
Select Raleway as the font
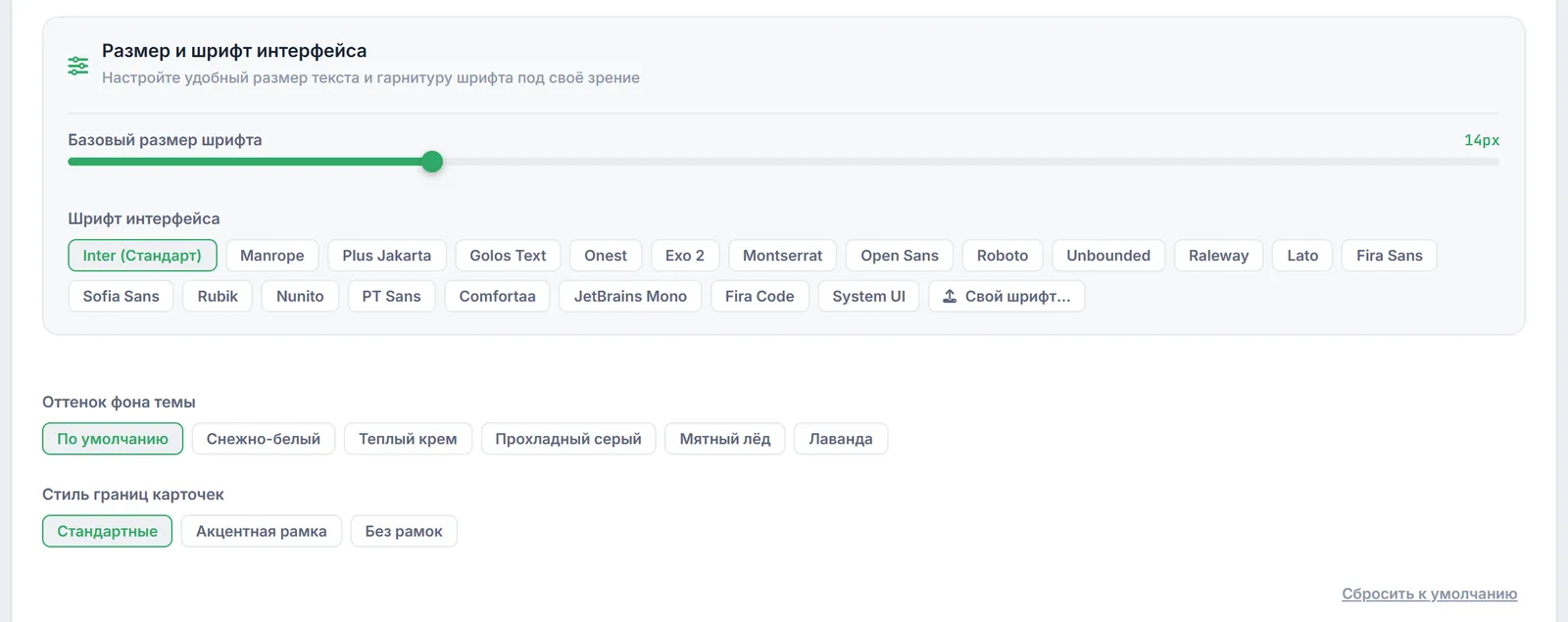coord(1219,256)
